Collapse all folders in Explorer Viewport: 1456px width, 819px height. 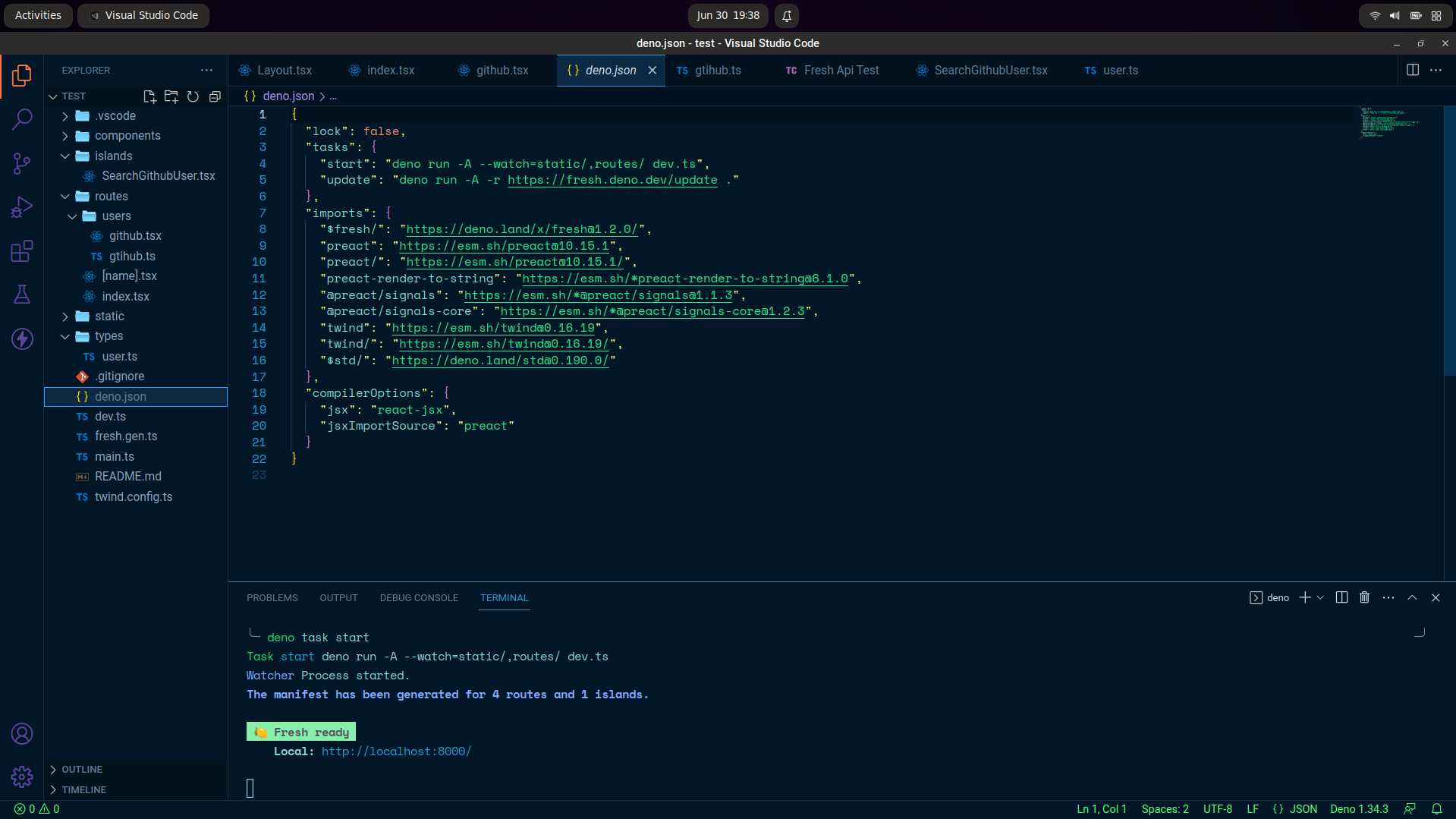215,96
